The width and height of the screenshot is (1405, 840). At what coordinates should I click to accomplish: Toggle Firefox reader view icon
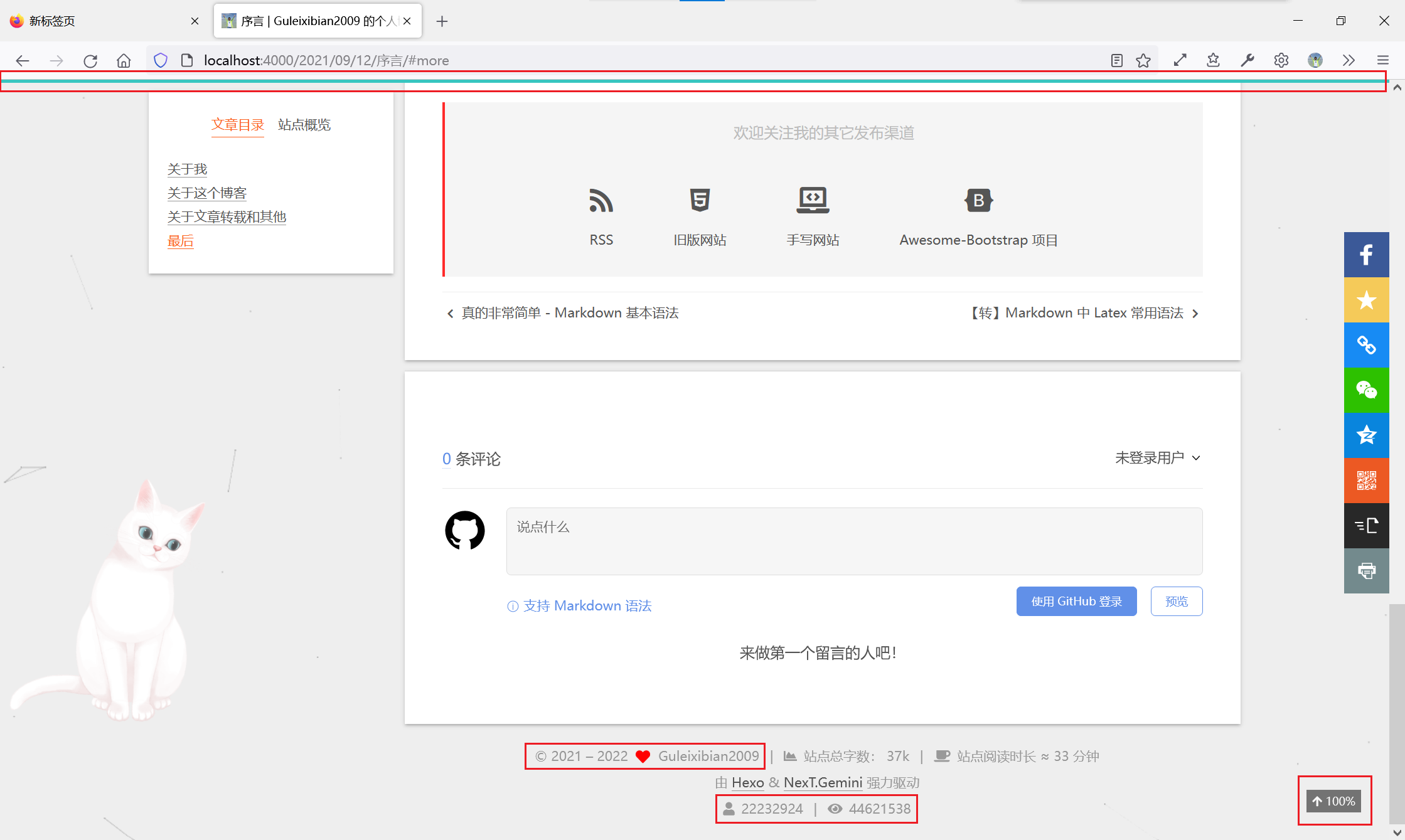(1116, 60)
